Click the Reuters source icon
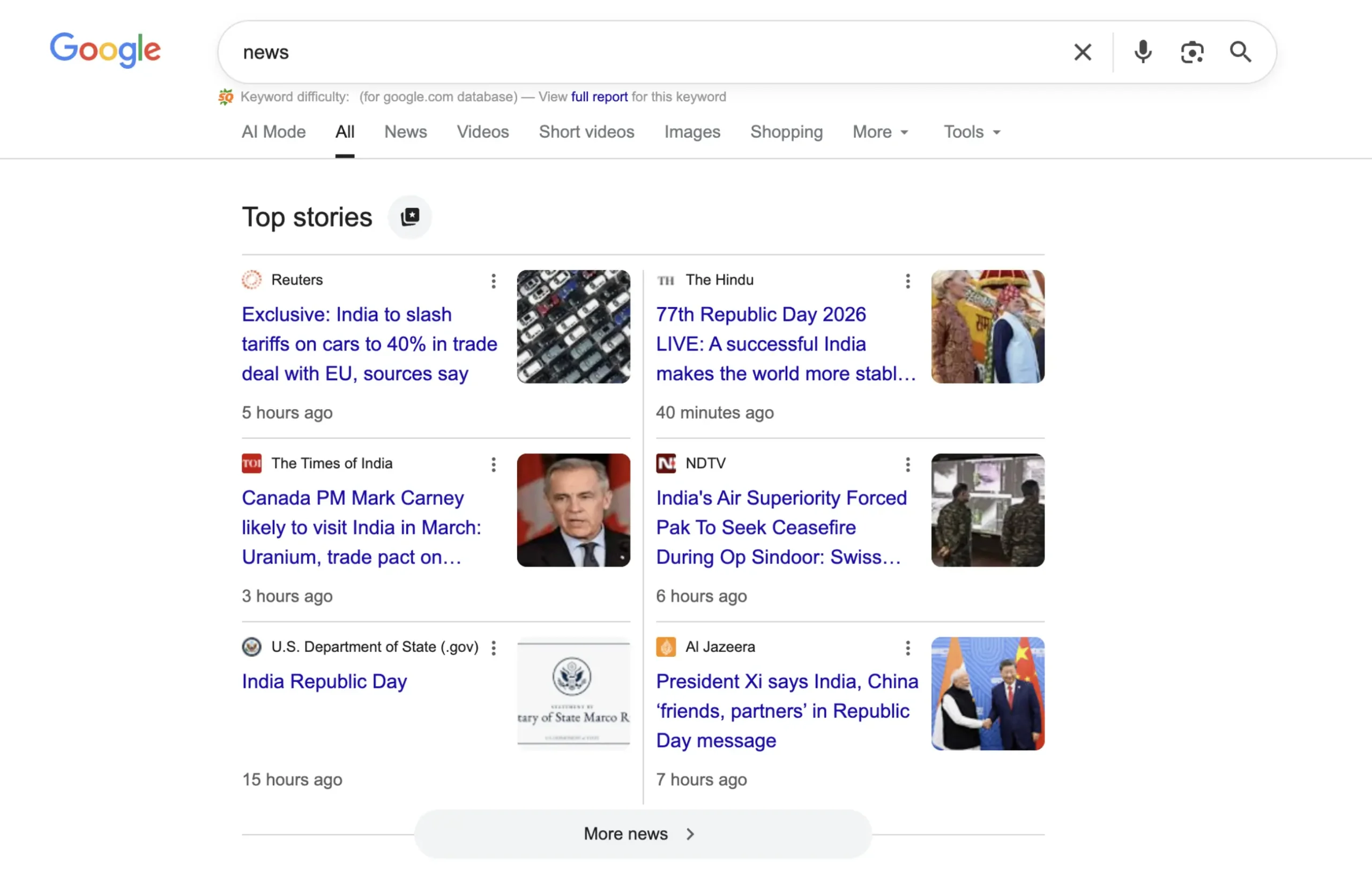This screenshot has width=1372, height=889. [251, 280]
